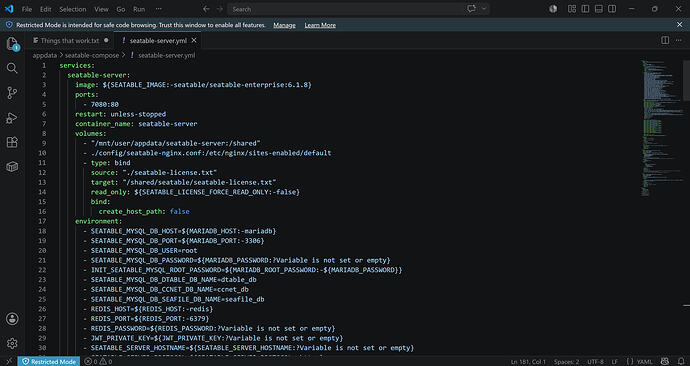Change line ending via LF status item
Image resolution: width=690 pixels, height=366 pixels.
[x=615, y=362]
